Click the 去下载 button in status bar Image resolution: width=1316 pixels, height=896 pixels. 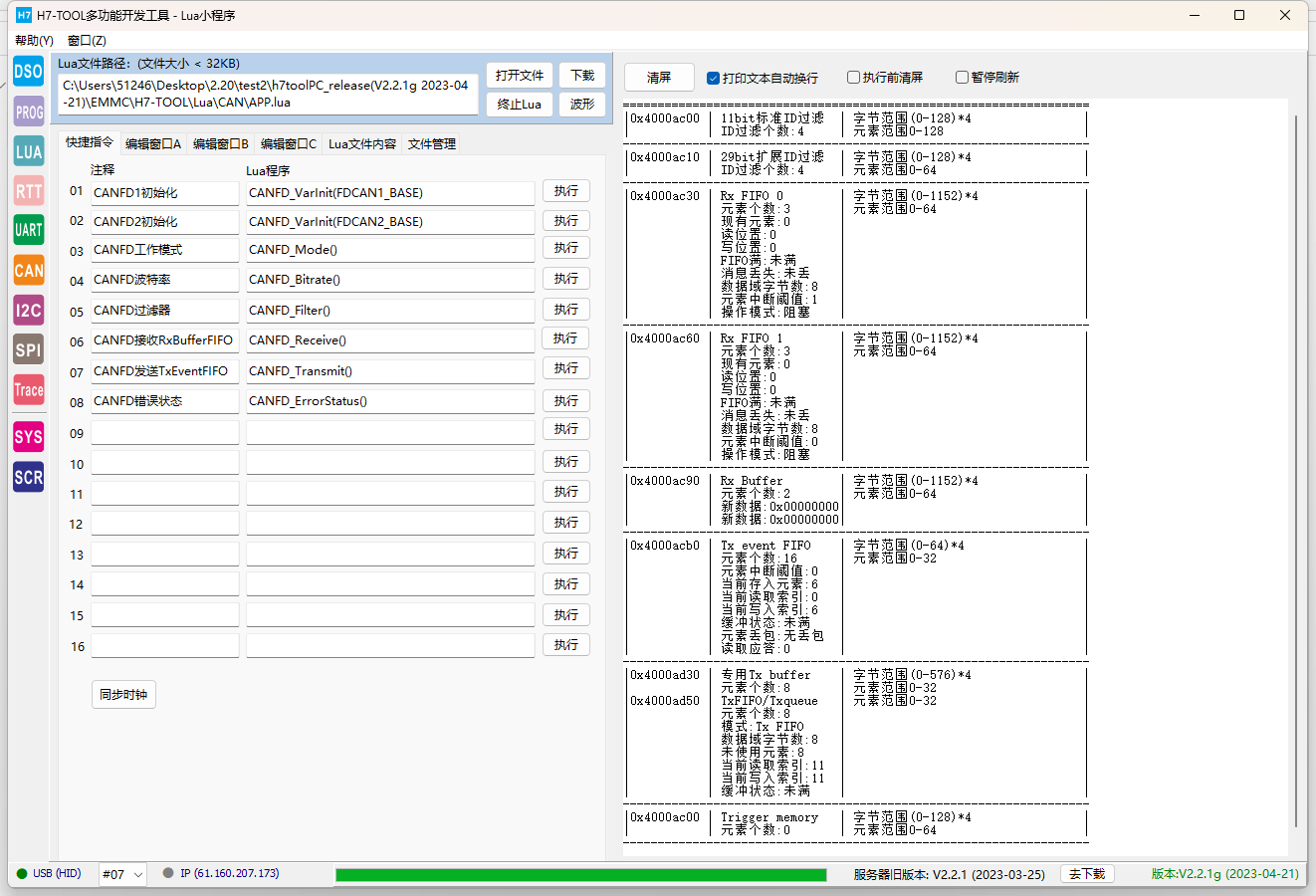pos(1087,874)
